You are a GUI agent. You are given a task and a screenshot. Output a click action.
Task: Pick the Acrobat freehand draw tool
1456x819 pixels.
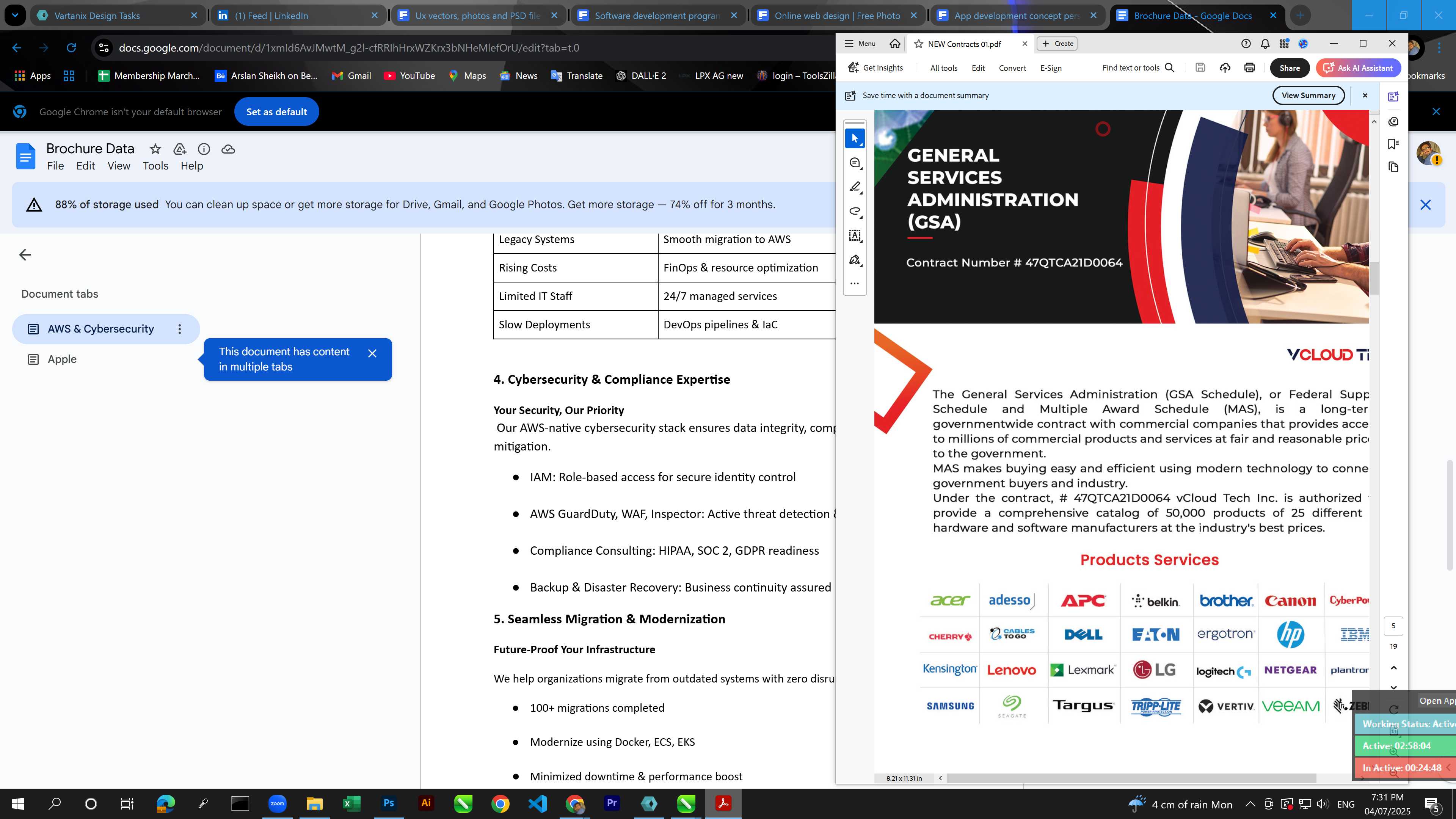tap(855, 212)
